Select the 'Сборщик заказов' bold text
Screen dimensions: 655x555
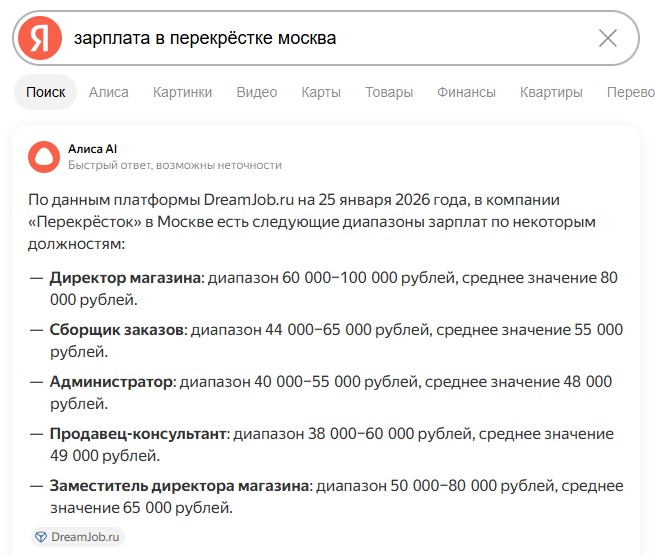117,330
